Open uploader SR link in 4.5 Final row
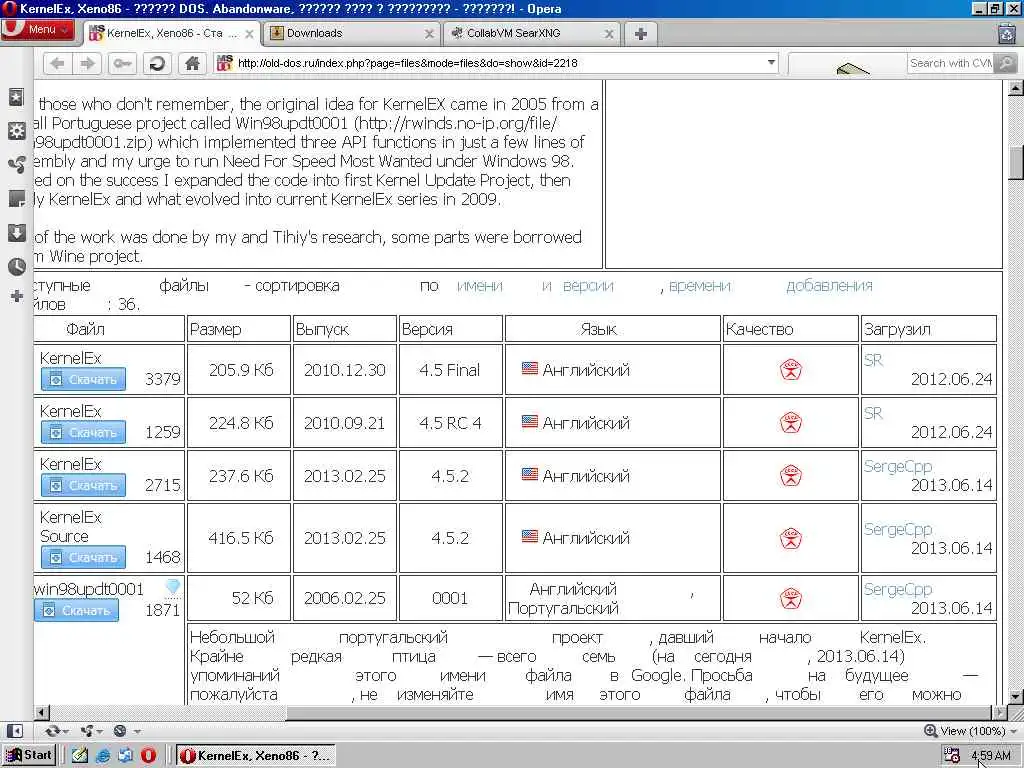The height and width of the screenshot is (768, 1024). (873, 360)
